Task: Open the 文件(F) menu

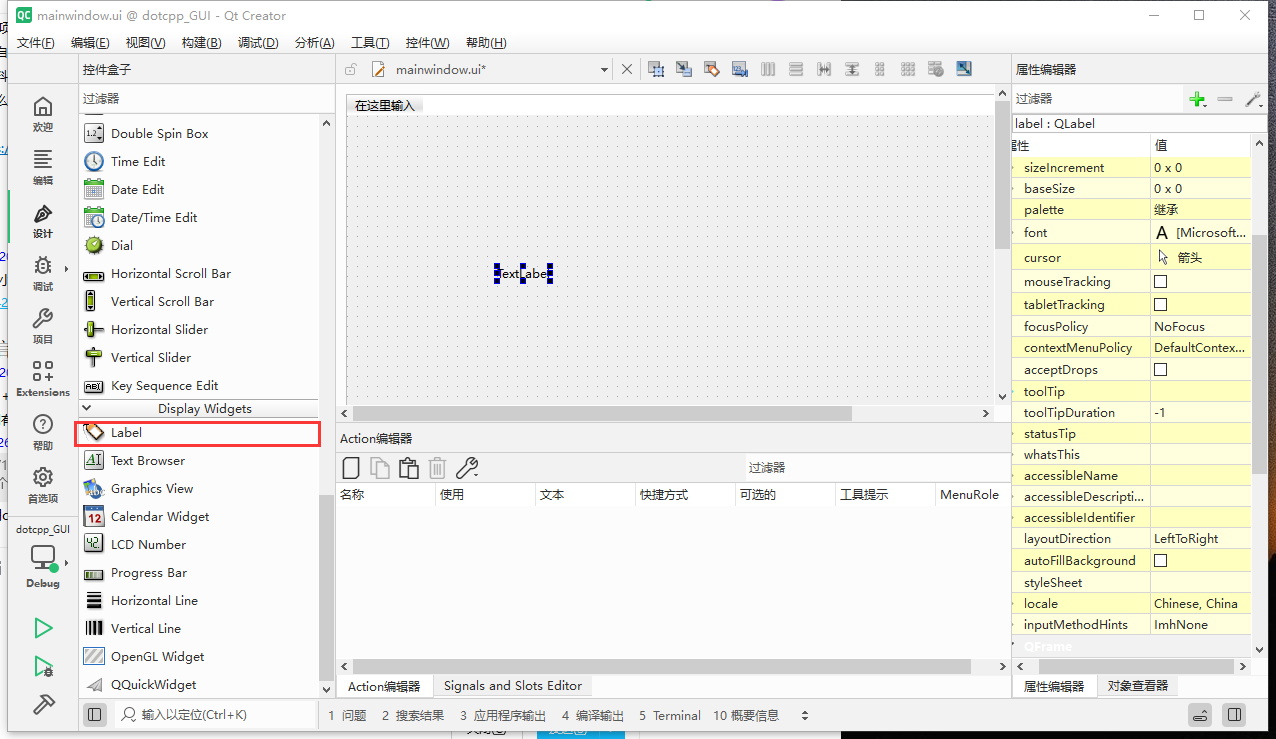Action: (x=35, y=43)
